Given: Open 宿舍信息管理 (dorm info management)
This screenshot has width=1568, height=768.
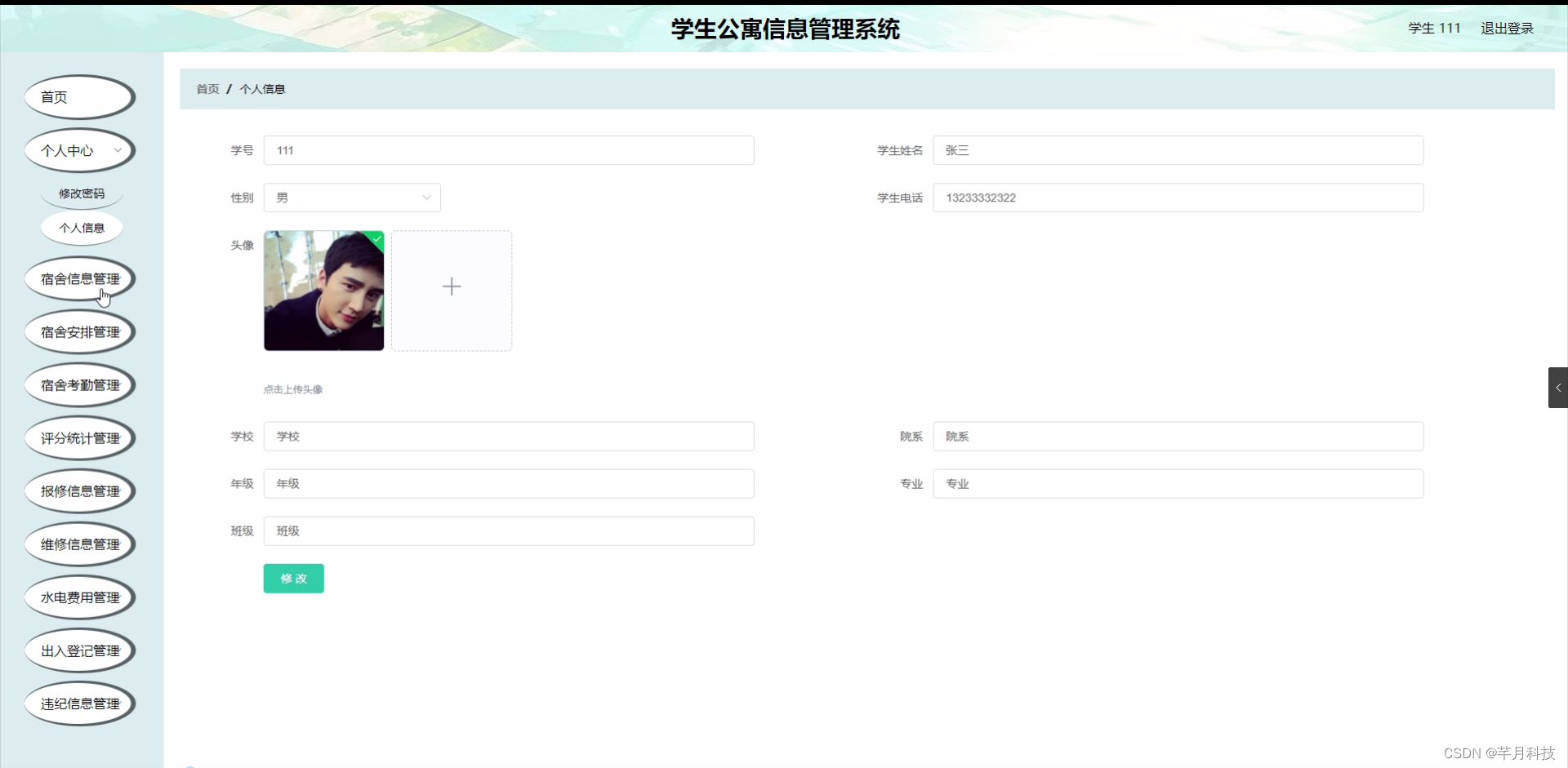Looking at the screenshot, I should click(79, 278).
